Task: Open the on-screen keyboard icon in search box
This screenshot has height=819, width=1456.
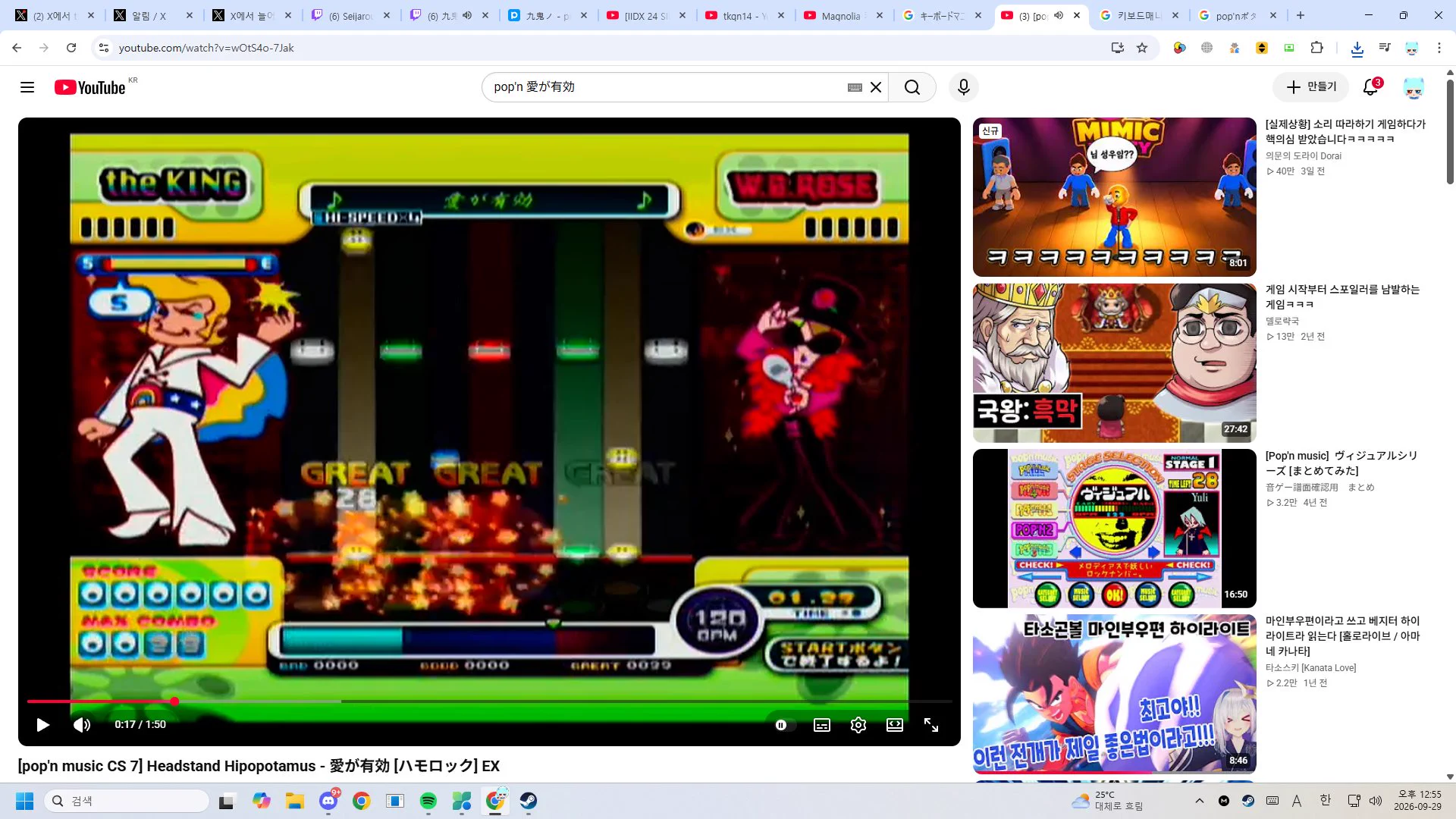Action: [x=855, y=87]
